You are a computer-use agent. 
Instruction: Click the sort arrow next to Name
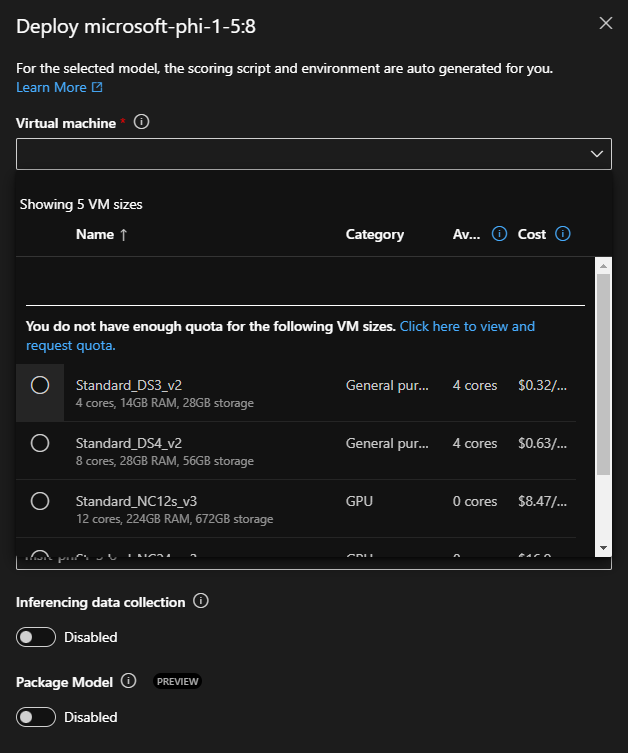click(123, 235)
